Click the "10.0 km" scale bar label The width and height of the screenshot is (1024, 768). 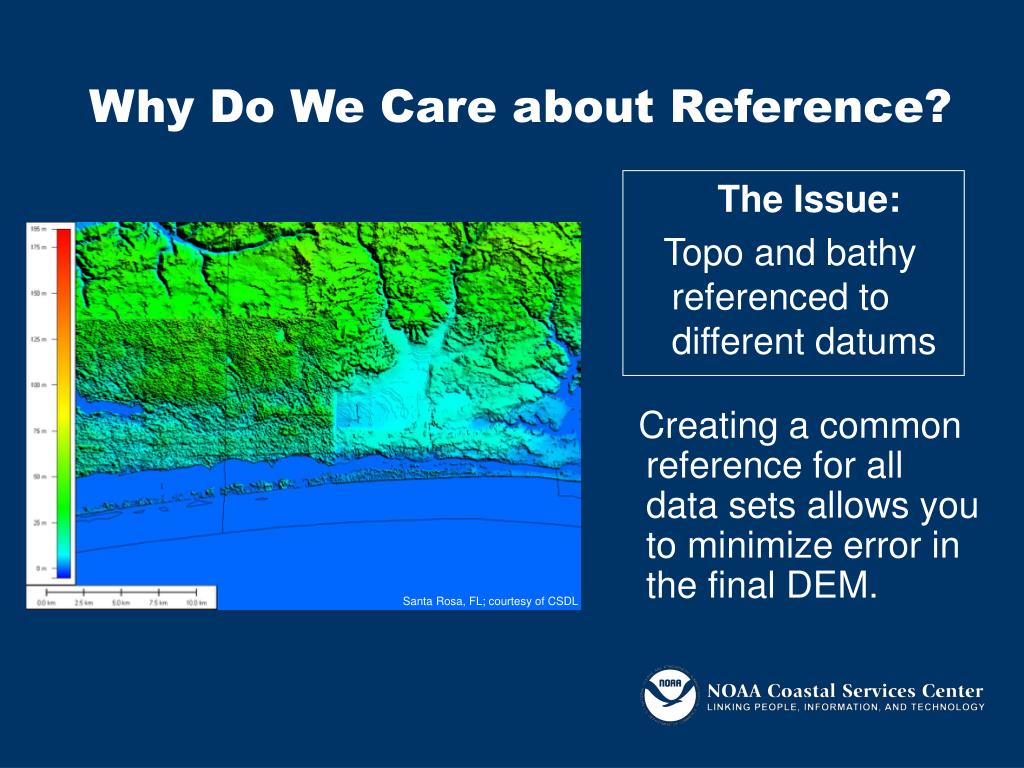click(x=197, y=603)
